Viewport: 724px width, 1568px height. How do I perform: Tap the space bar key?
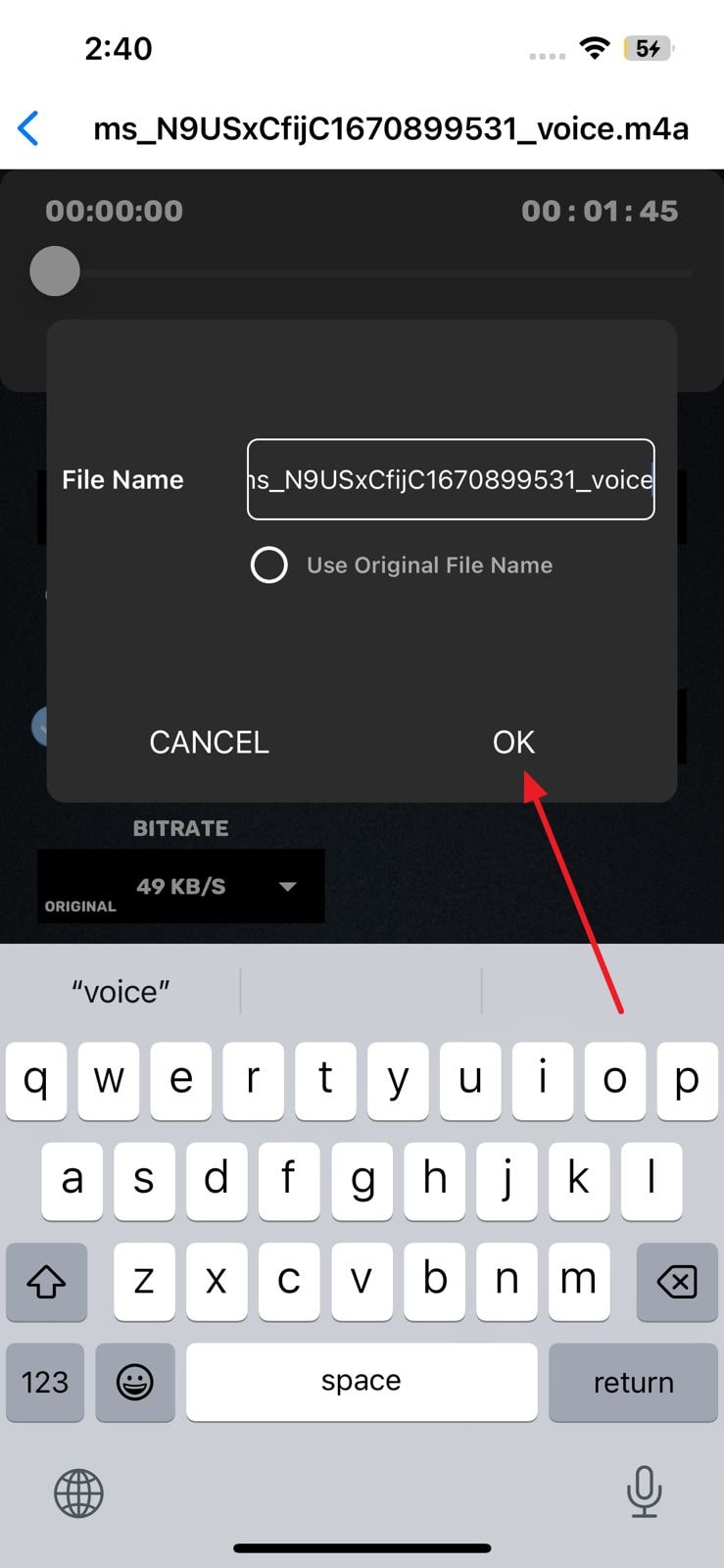(x=362, y=1382)
